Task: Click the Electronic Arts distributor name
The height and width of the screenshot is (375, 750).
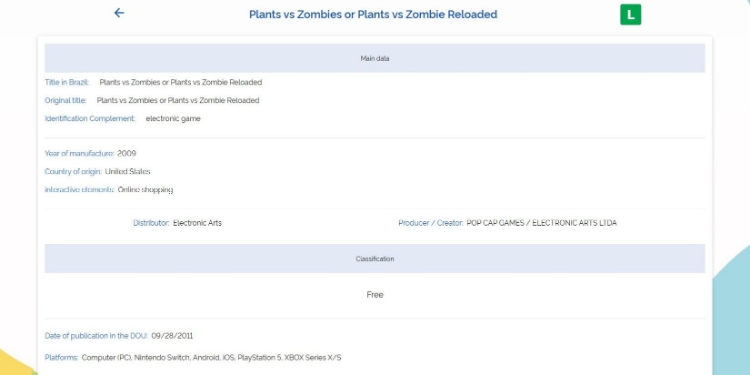Action: (x=197, y=223)
